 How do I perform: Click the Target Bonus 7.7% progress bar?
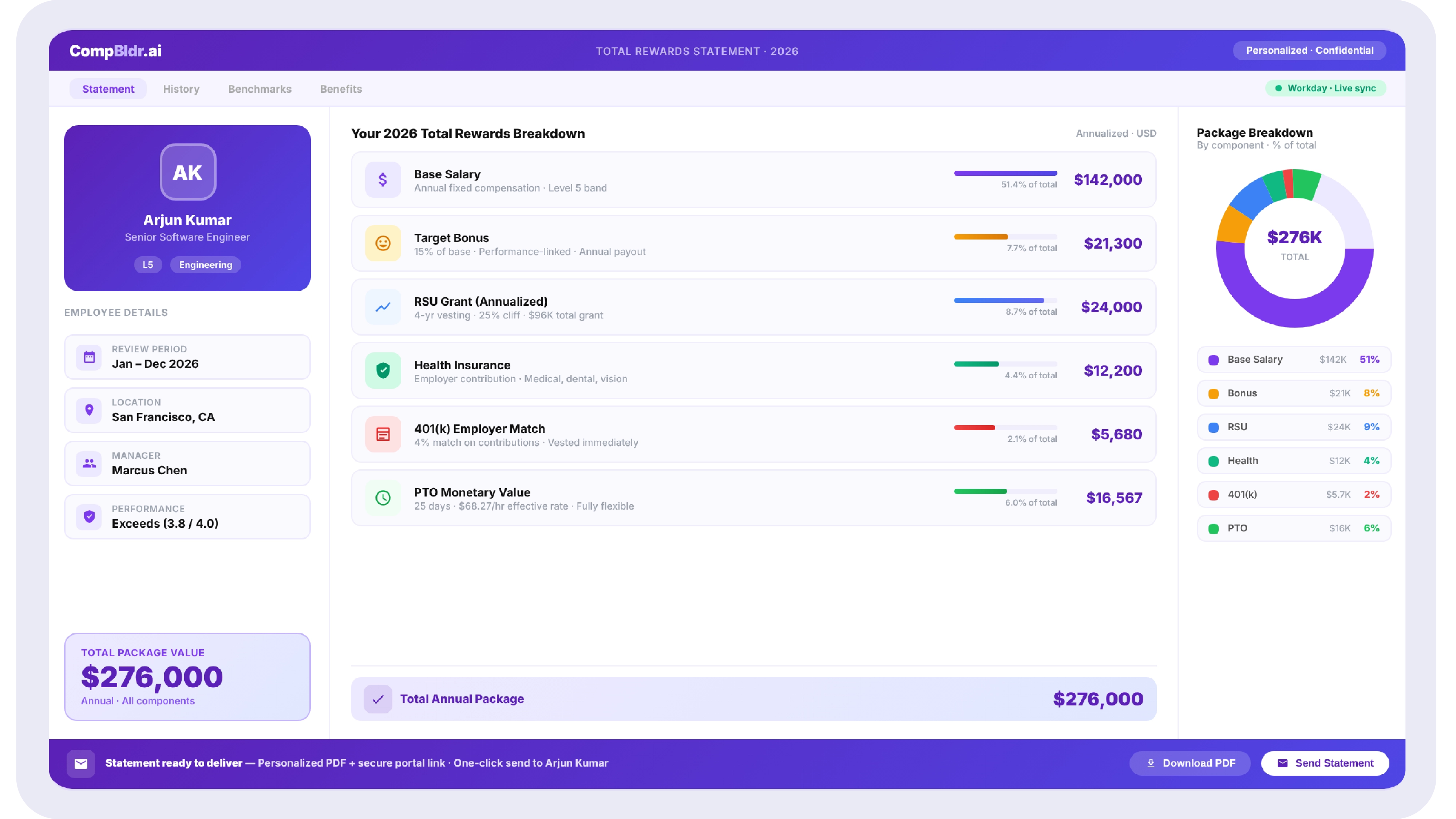tap(1005, 237)
